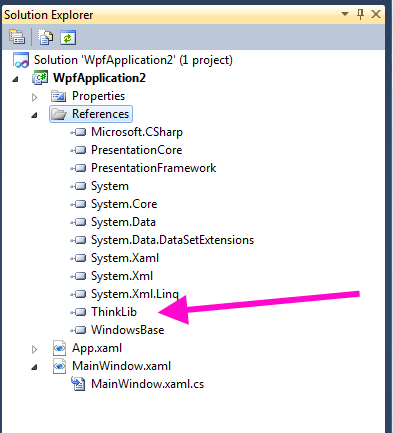
Task: Click the Refresh toolbar icon
Action: 68,37
